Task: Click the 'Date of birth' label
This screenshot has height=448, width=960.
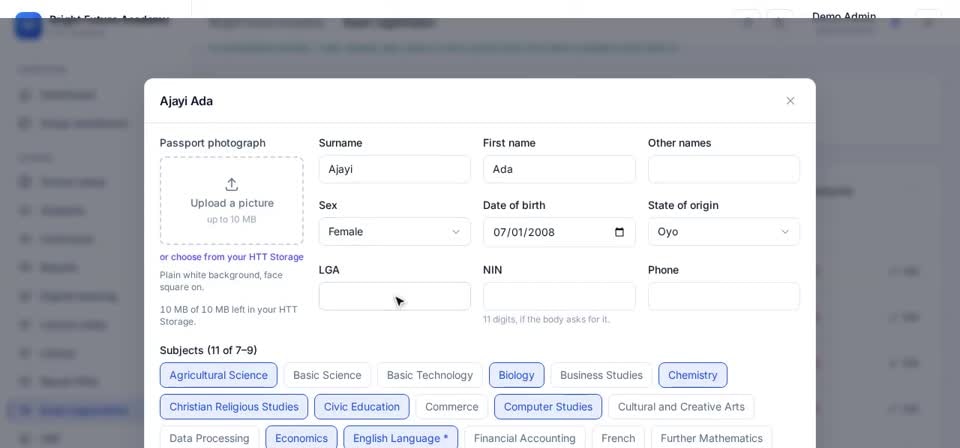Action: pyautogui.click(x=514, y=205)
